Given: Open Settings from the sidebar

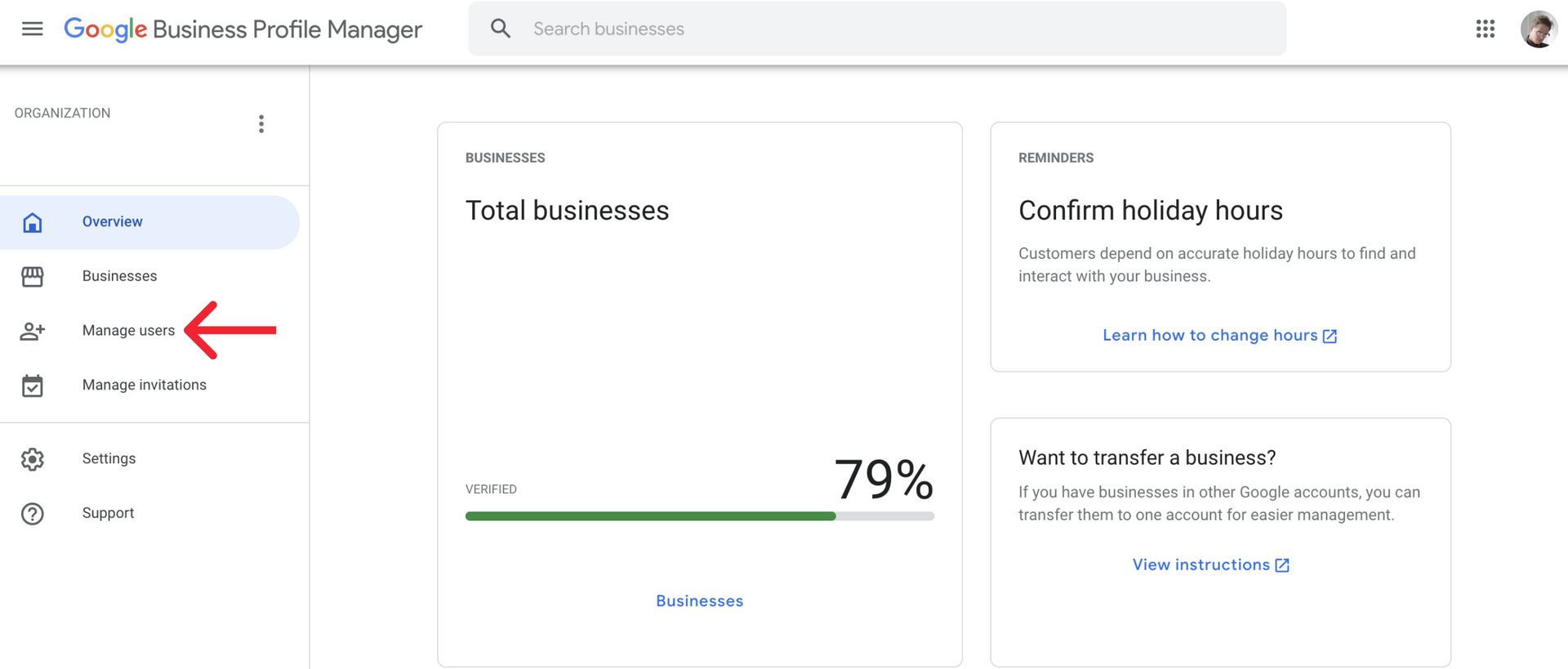Looking at the screenshot, I should coord(109,458).
